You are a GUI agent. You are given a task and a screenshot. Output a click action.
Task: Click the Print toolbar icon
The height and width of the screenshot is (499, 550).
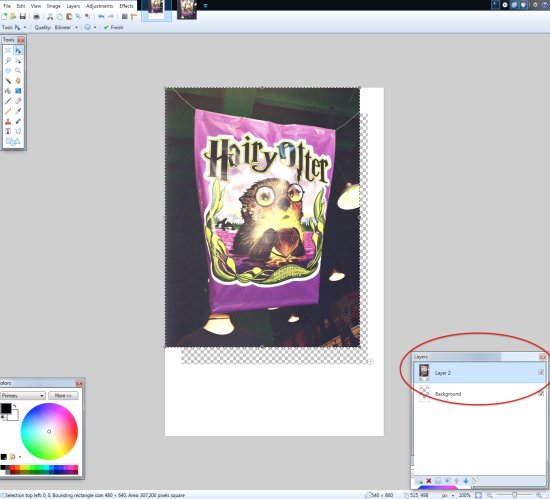pyautogui.click(x=36, y=16)
